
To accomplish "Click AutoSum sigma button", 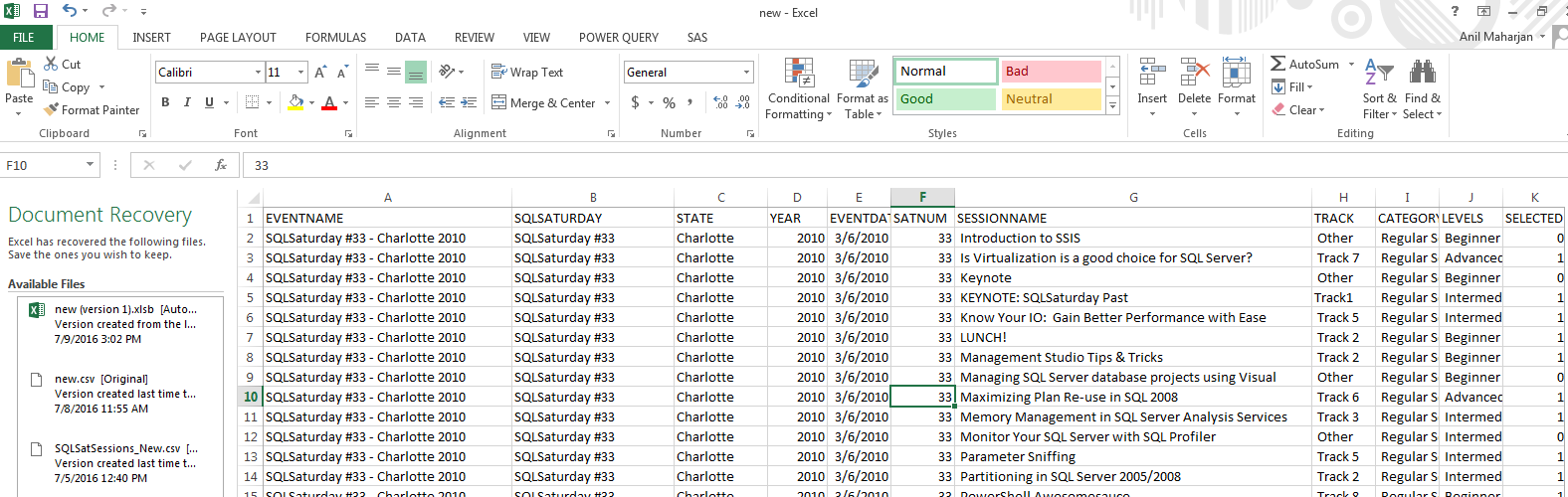I will [1303, 64].
